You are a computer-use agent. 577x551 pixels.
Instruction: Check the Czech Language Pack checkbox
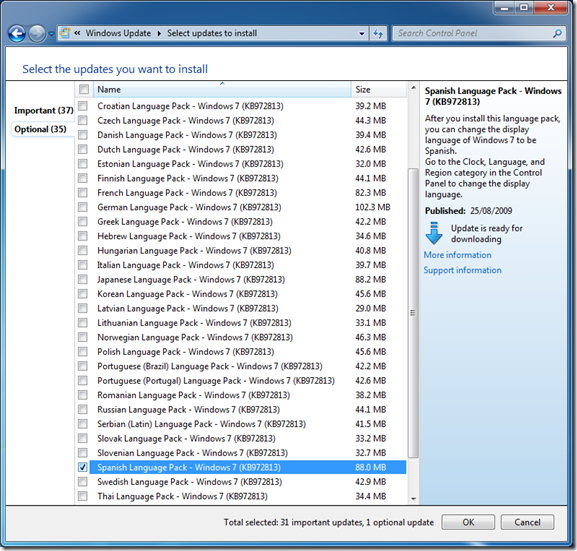83,120
